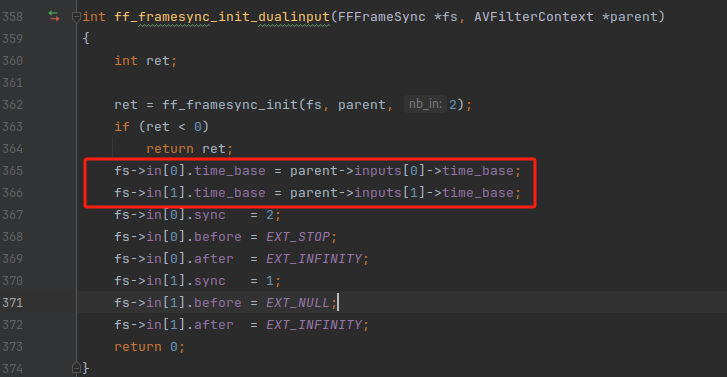The width and height of the screenshot is (727, 377).
Task: Click line number 358 in gutter
Action: tap(13, 17)
